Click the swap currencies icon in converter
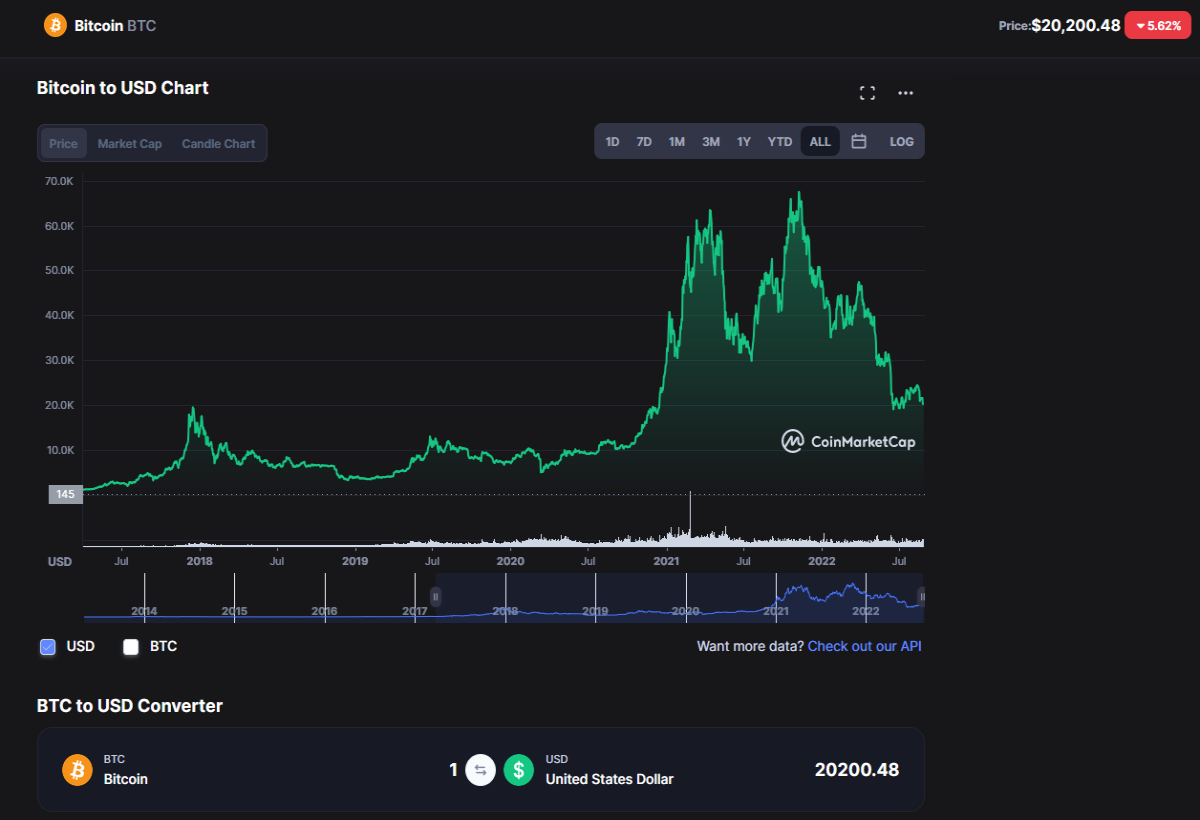 point(480,770)
